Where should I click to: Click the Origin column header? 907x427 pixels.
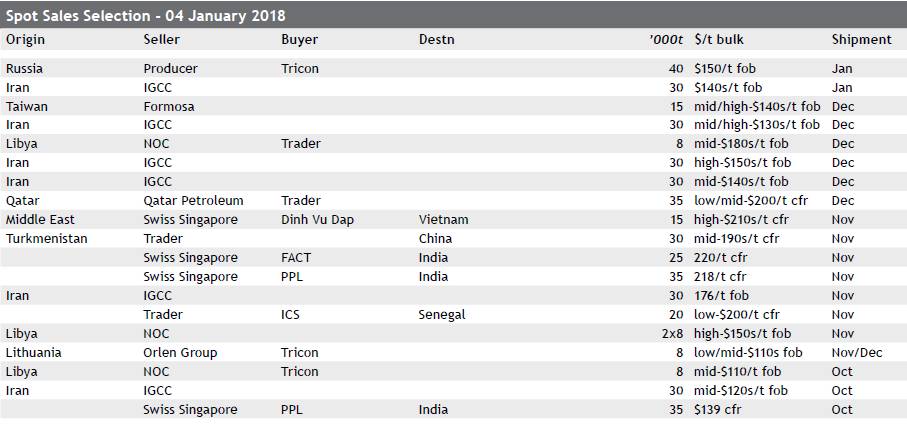click(x=25, y=40)
